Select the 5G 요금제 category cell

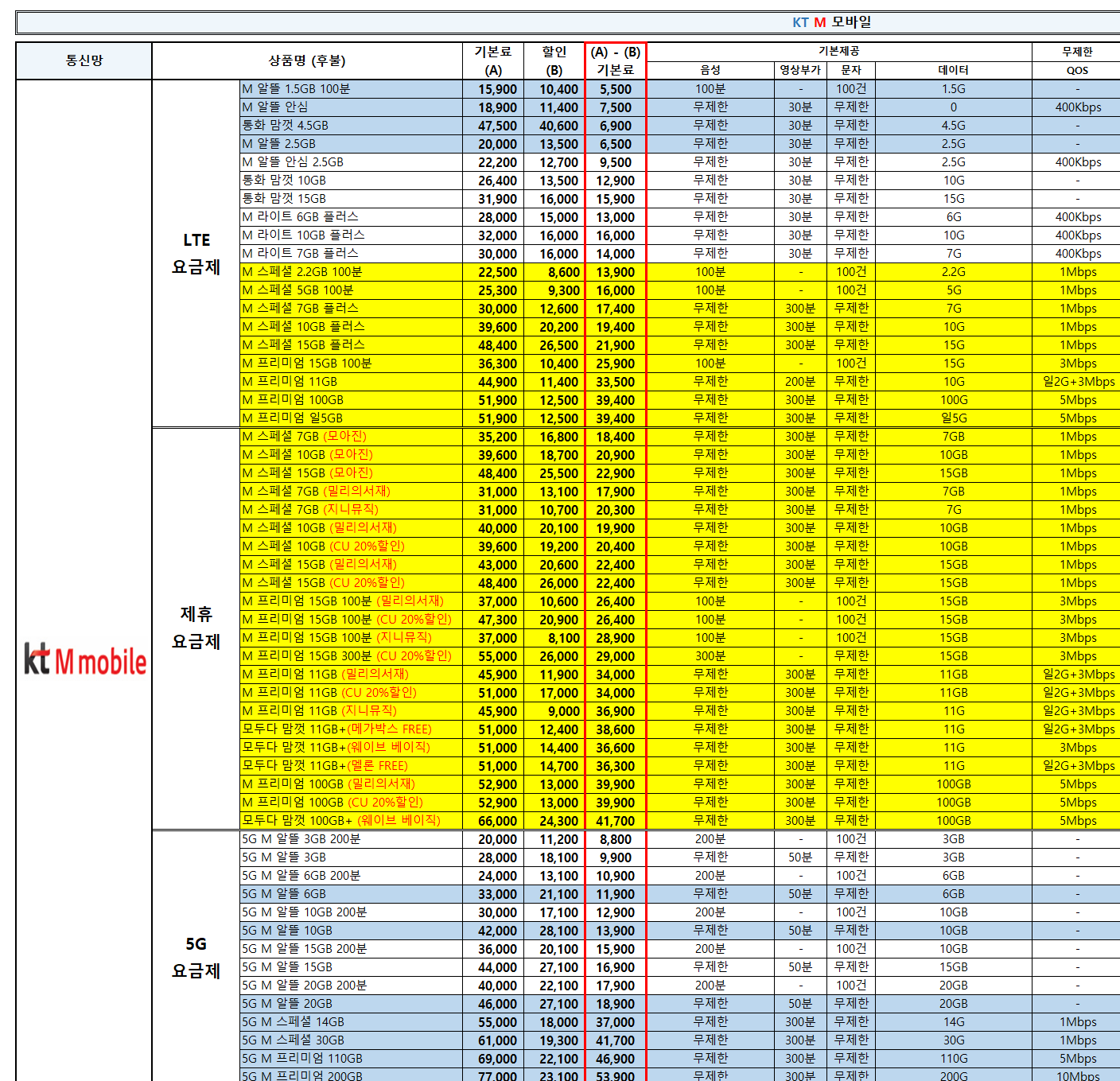(x=196, y=958)
